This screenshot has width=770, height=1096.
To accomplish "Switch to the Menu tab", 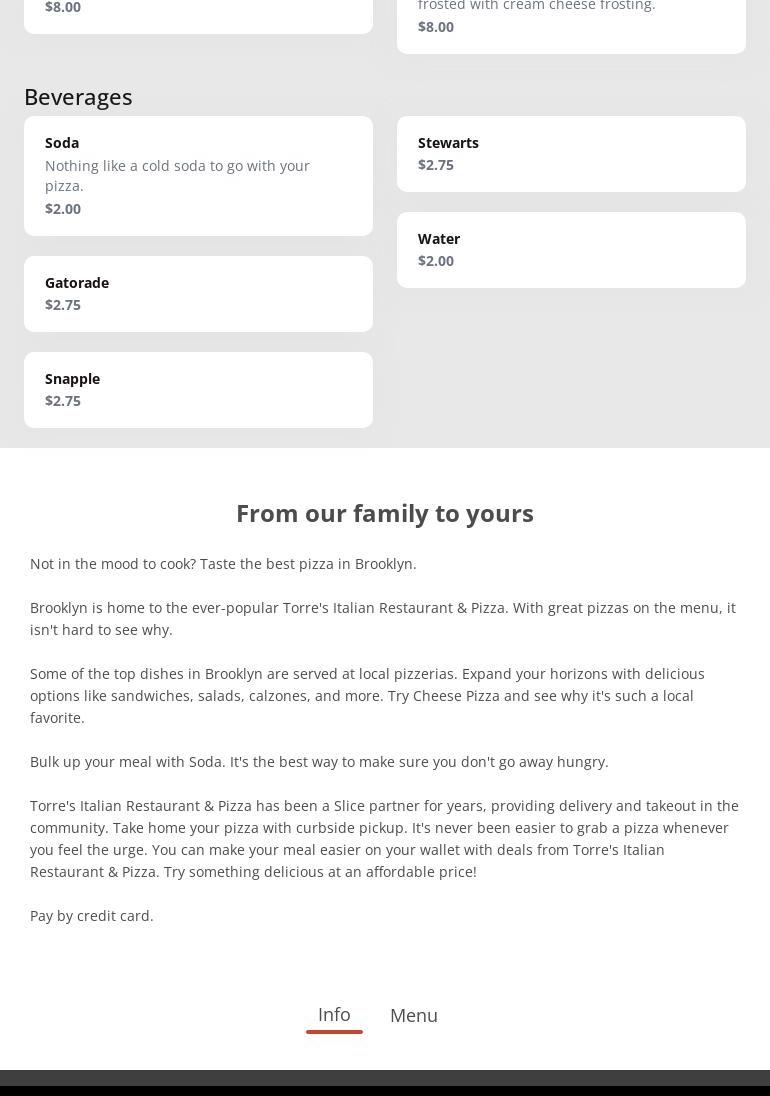I will click(x=414, y=1016).
